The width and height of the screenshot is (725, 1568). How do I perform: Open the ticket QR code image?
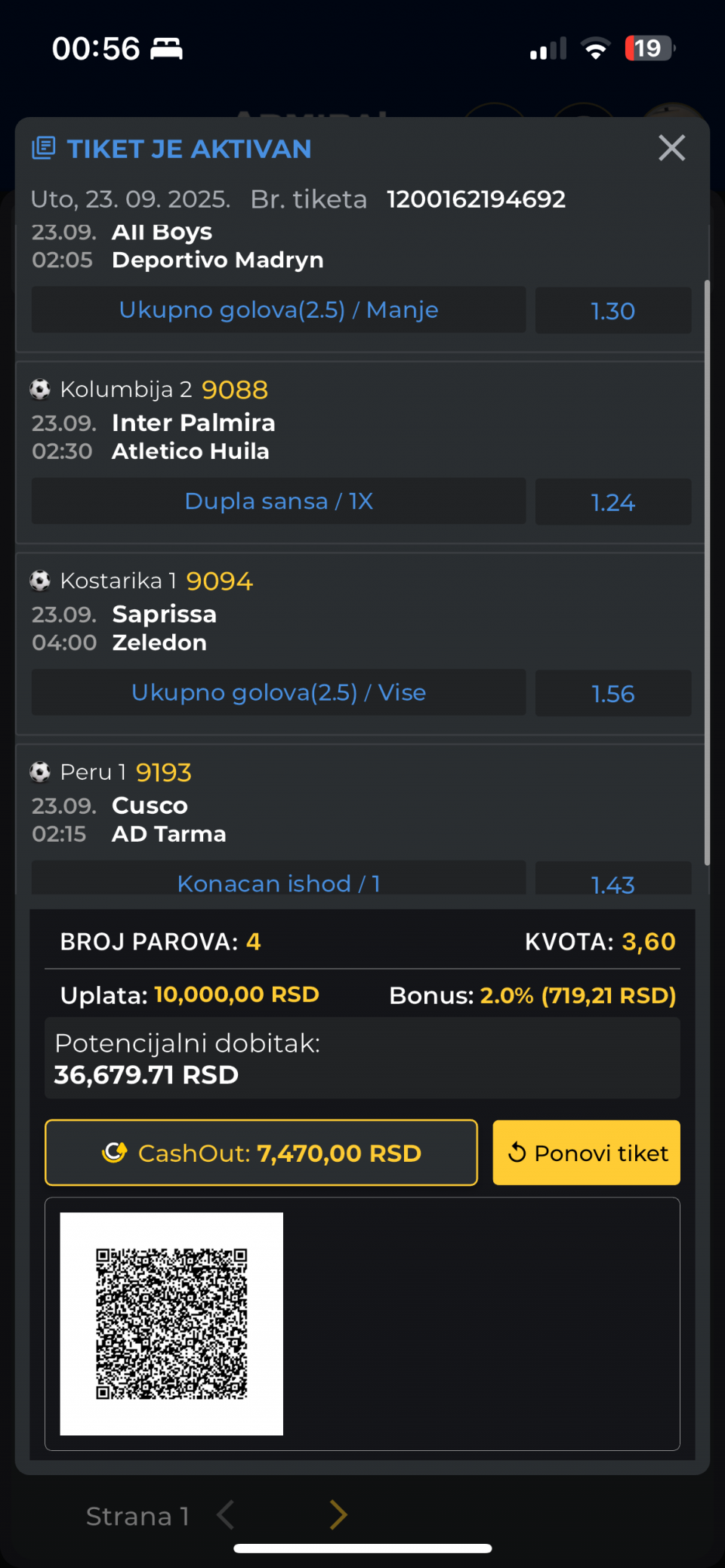171,1323
